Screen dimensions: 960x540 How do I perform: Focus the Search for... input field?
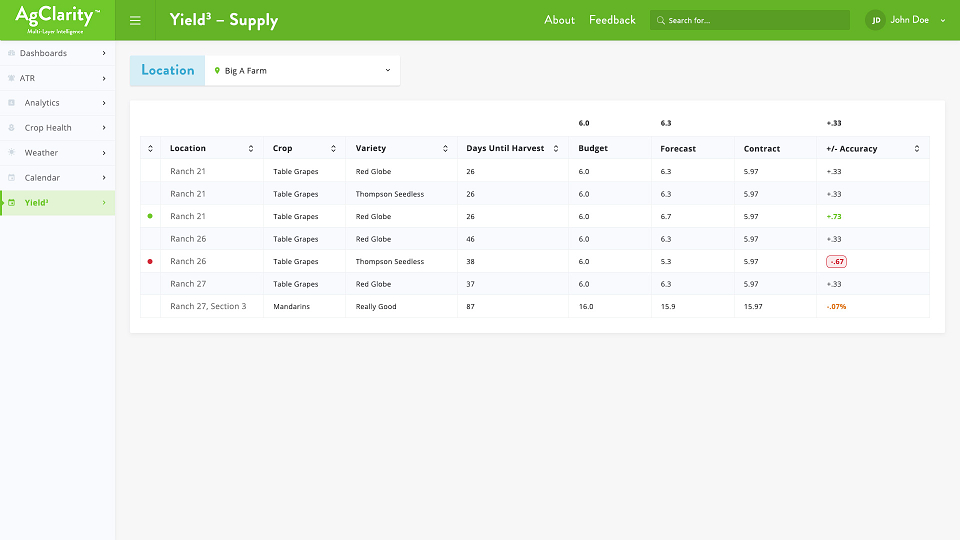(750, 20)
